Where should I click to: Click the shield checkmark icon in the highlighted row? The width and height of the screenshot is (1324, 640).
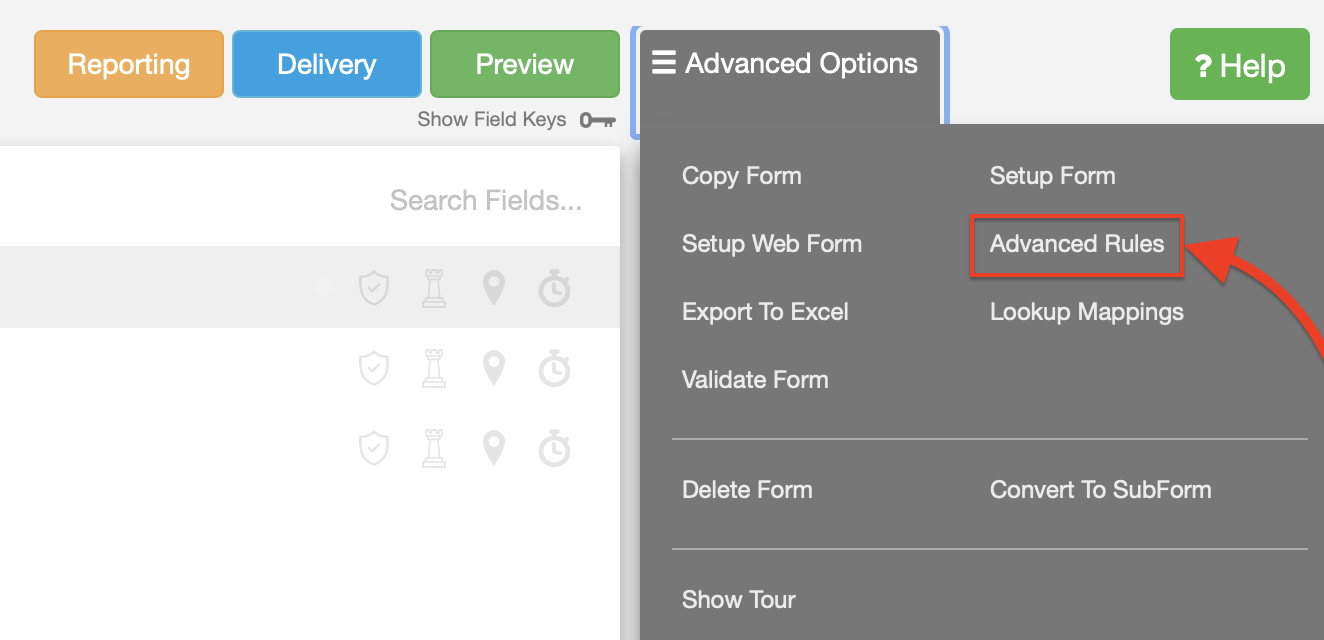(374, 289)
